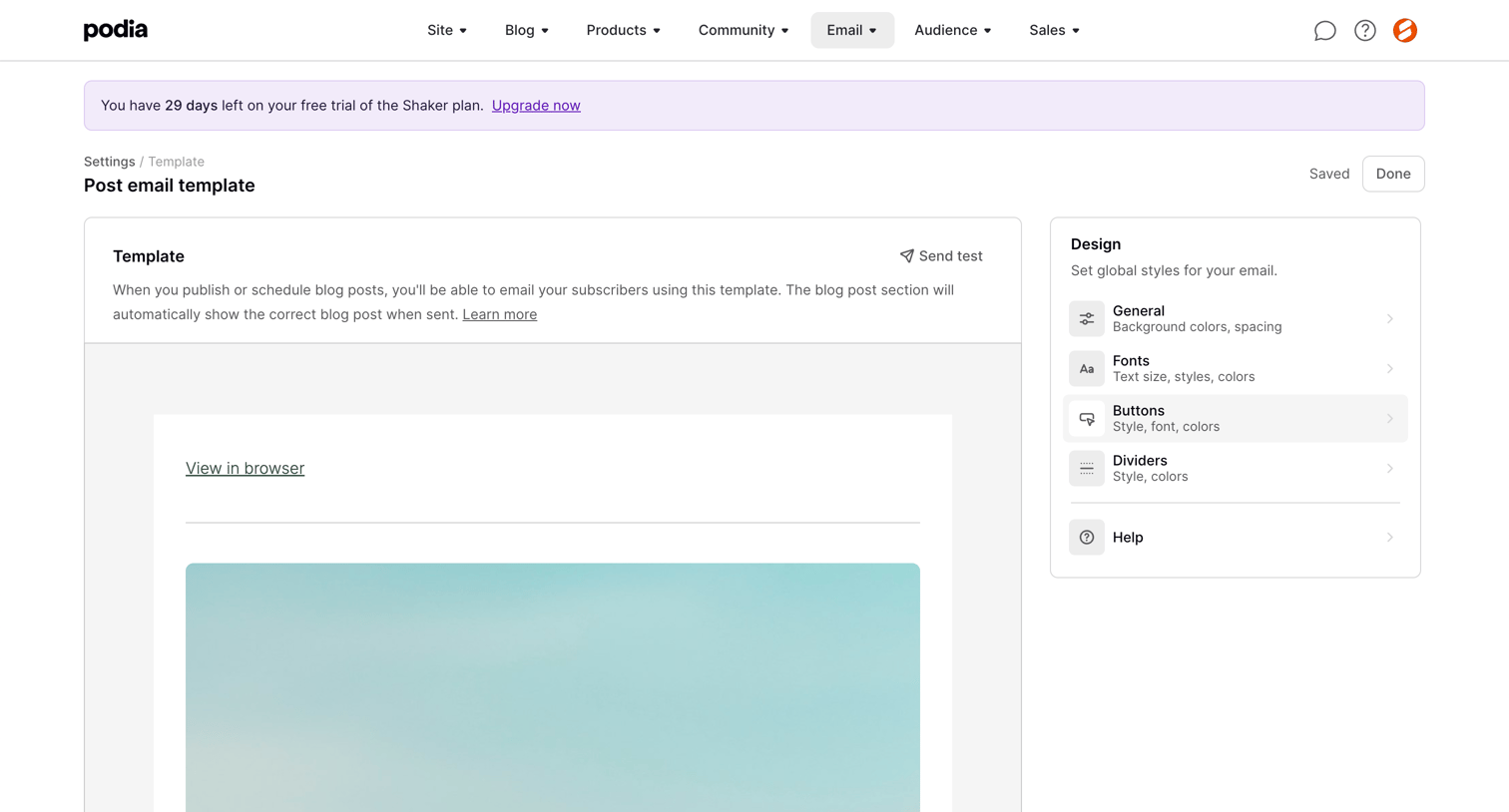Image resolution: width=1509 pixels, height=812 pixels.
Task: Go to Settings breadcrumb
Action: coord(110,162)
